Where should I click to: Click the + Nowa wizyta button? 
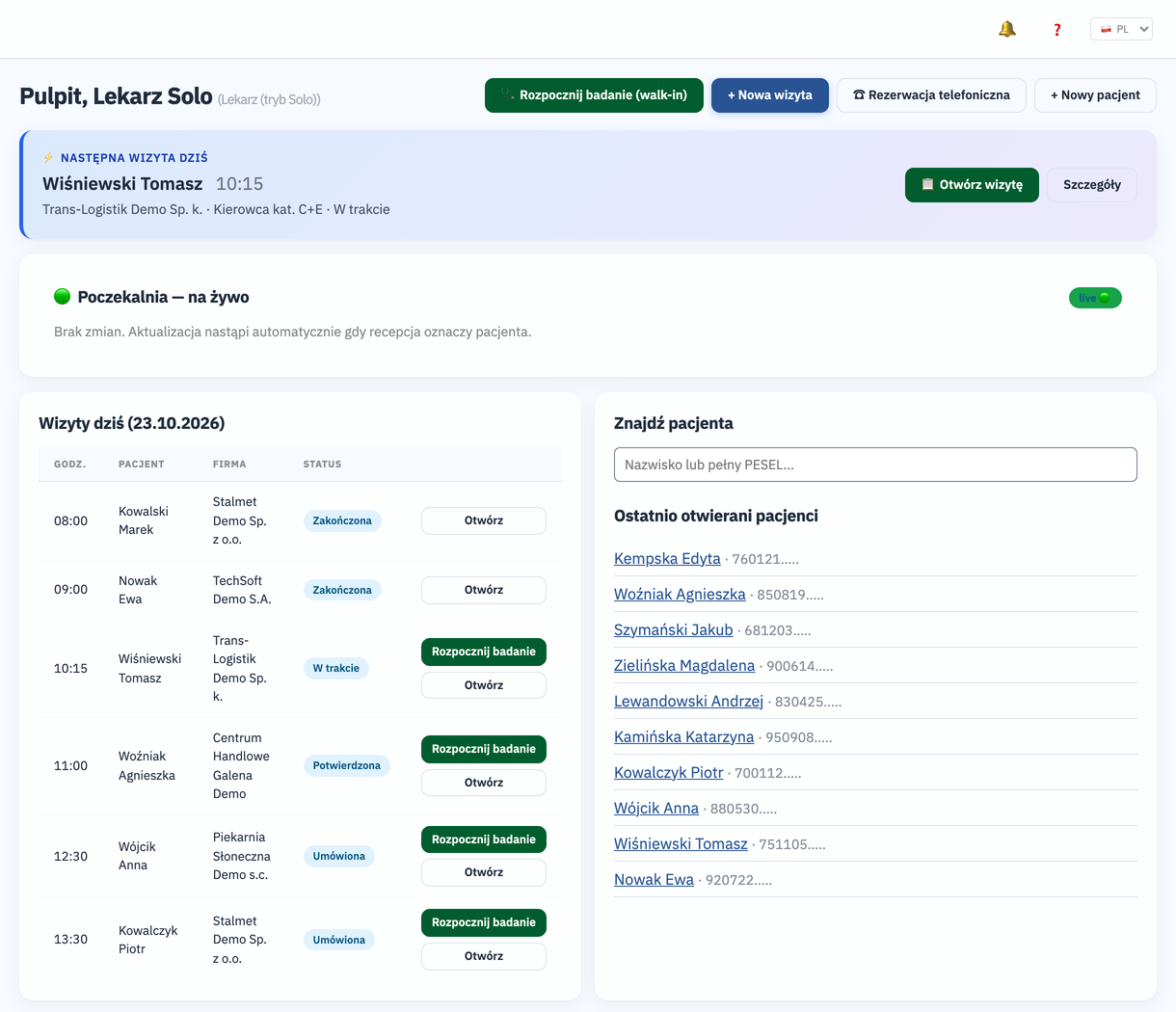pyautogui.click(x=770, y=95)
